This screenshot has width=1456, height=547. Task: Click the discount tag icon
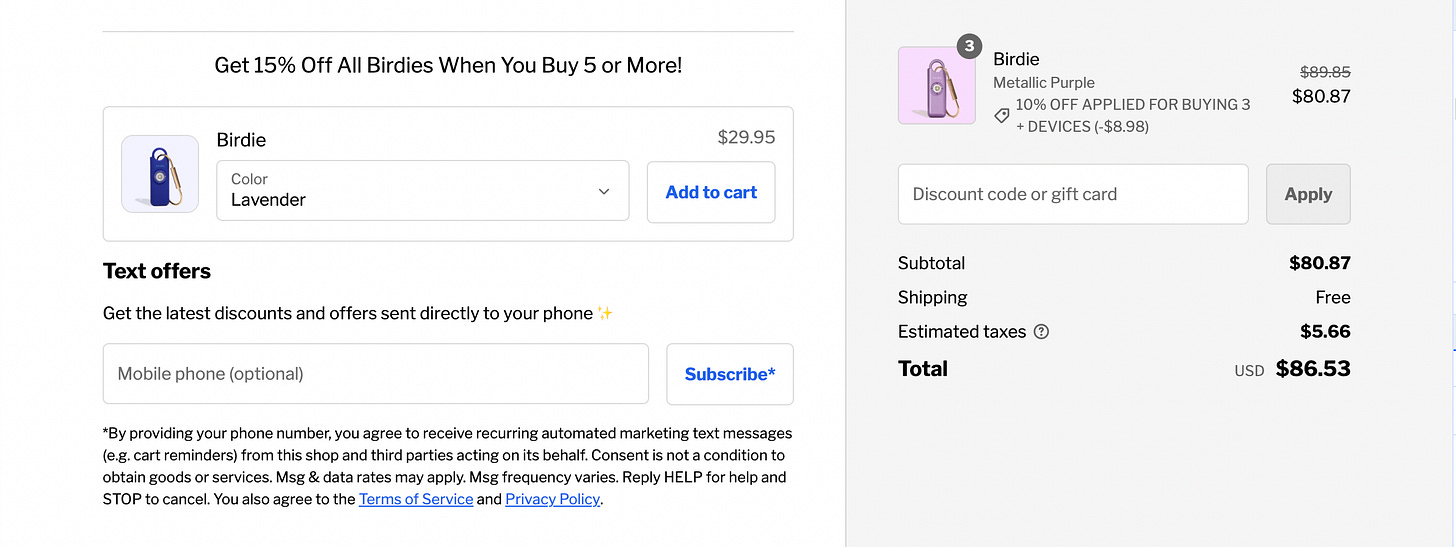pos(1001,116)
